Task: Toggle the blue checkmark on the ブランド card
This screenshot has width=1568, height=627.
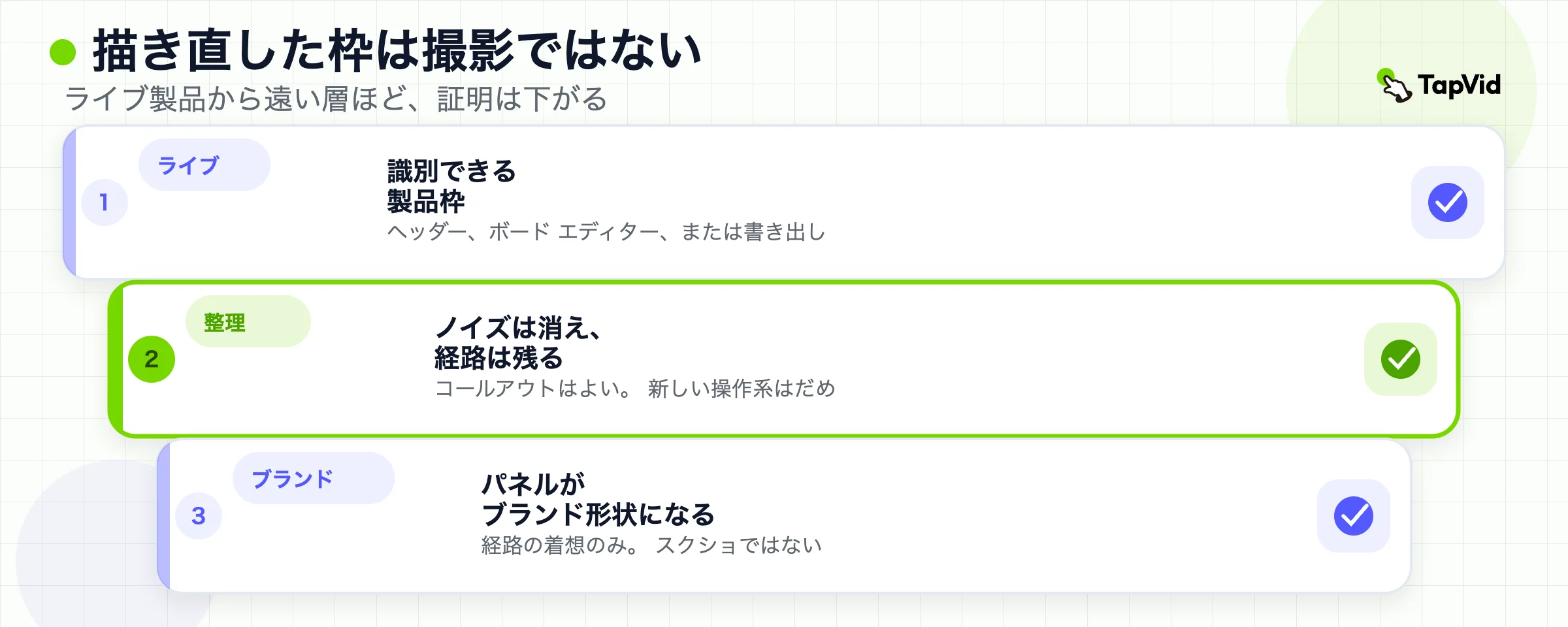Action: point(1354,516)
